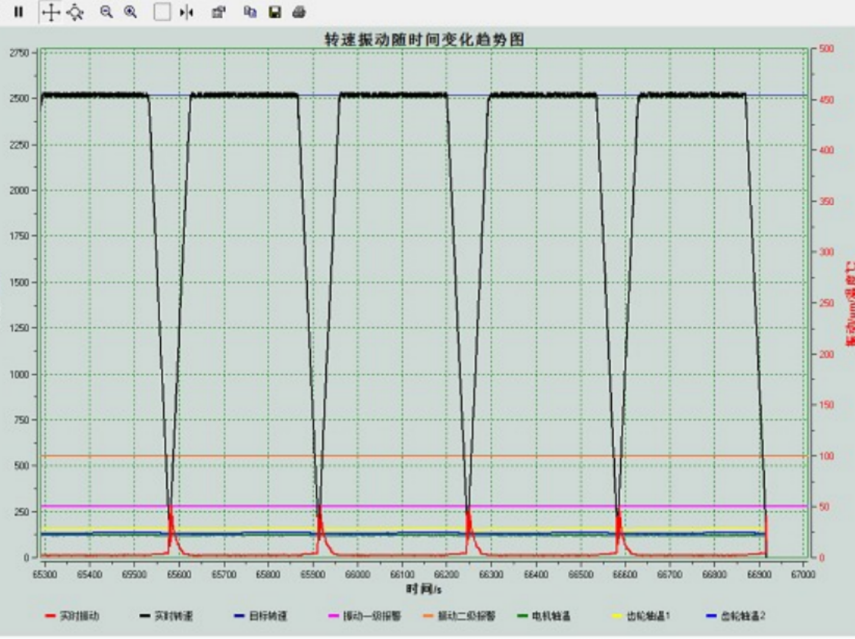
Task: Click the zoom out magnifier icon
Action: (x=106, y=12)
